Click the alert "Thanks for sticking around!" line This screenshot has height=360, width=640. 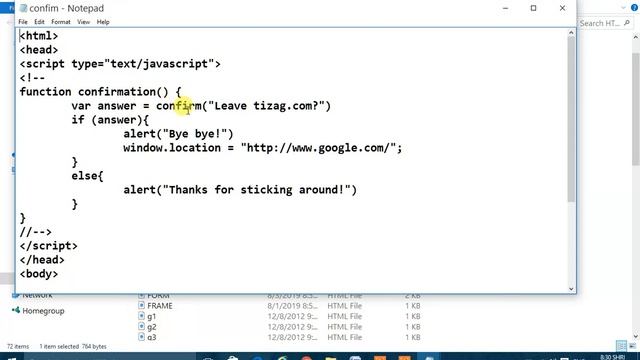click(x=240, y=190)
